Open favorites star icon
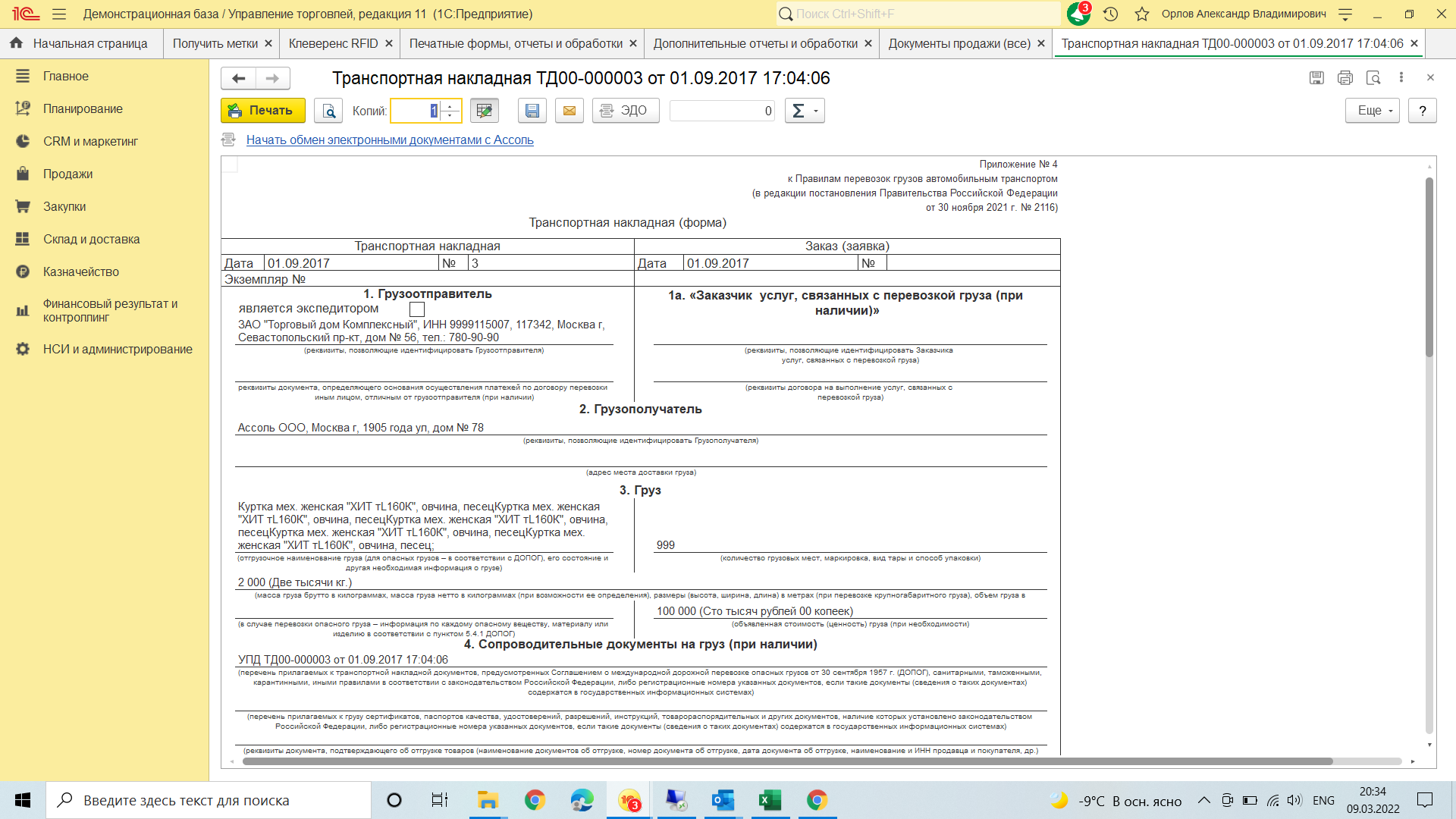 pyautogui.click(x=1142, y=14)
